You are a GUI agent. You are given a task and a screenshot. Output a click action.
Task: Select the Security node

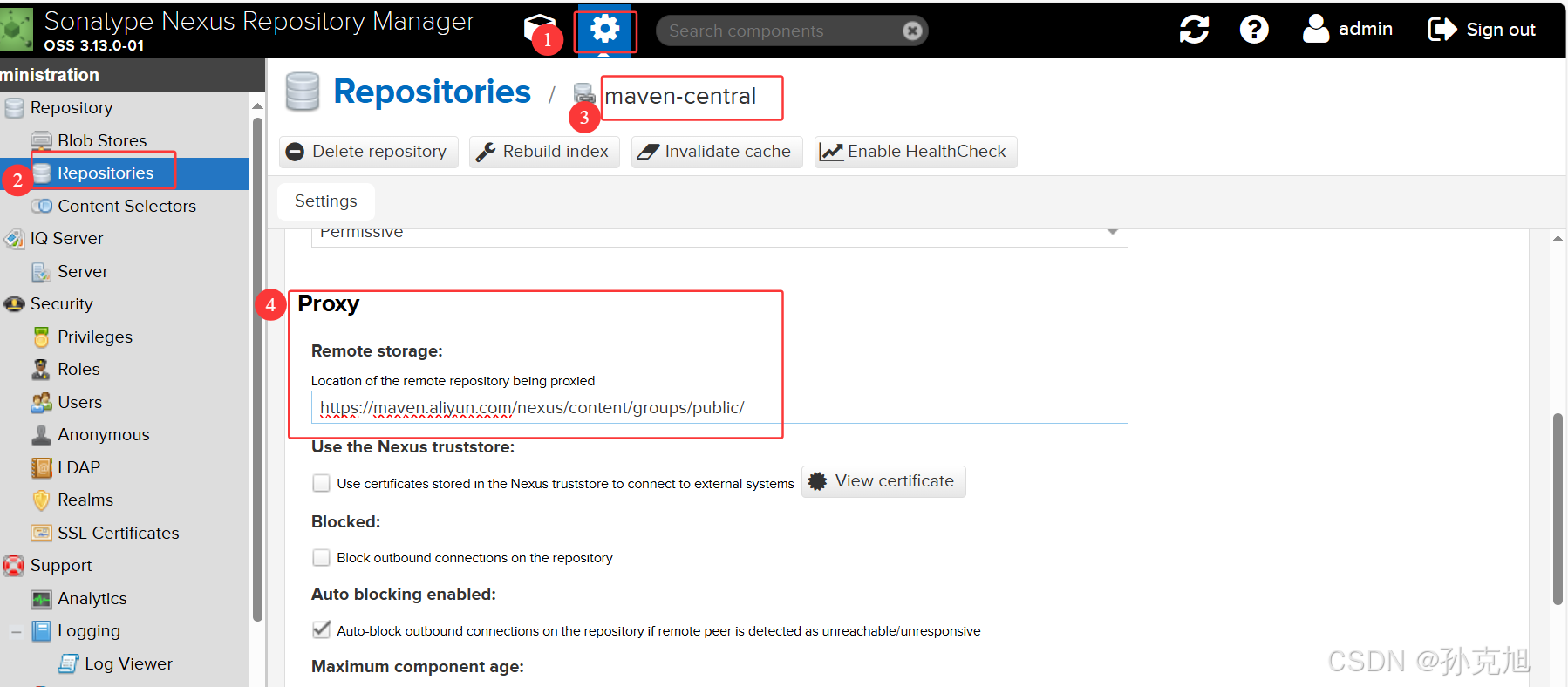[x=61, y=303]
